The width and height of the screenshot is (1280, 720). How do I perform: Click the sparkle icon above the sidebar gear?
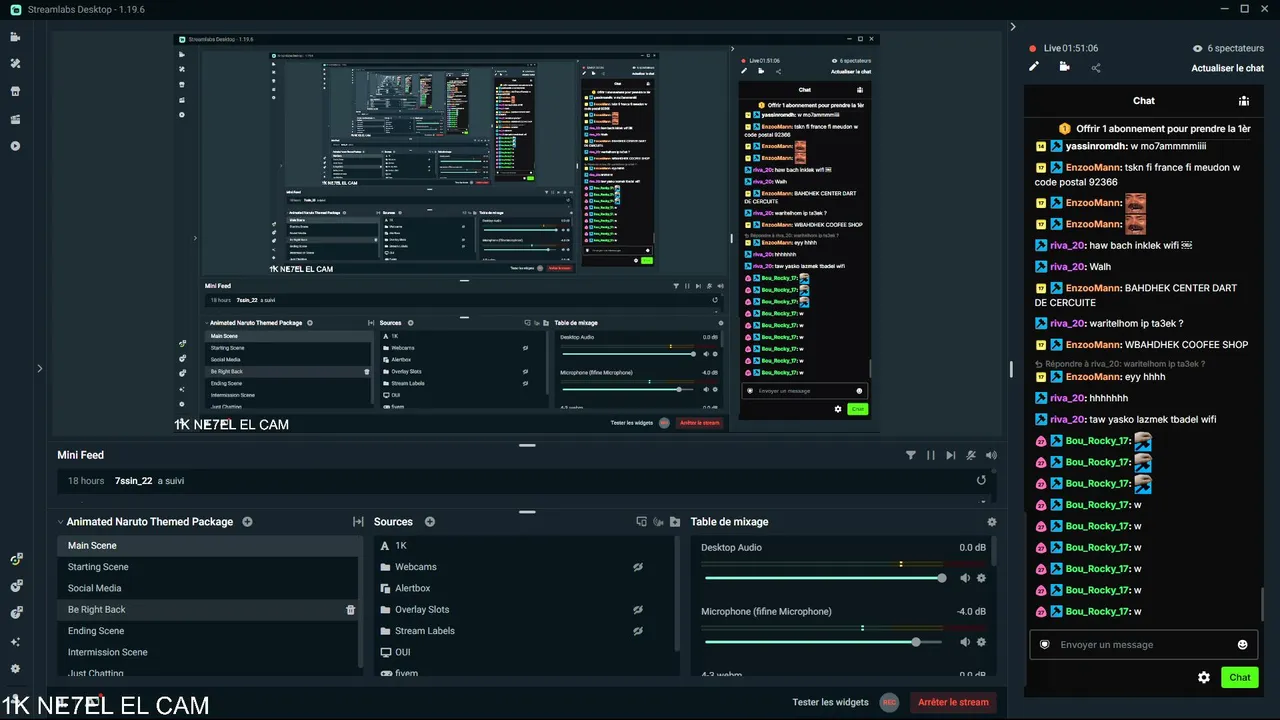pyautogui.click(x=15, y=642)
